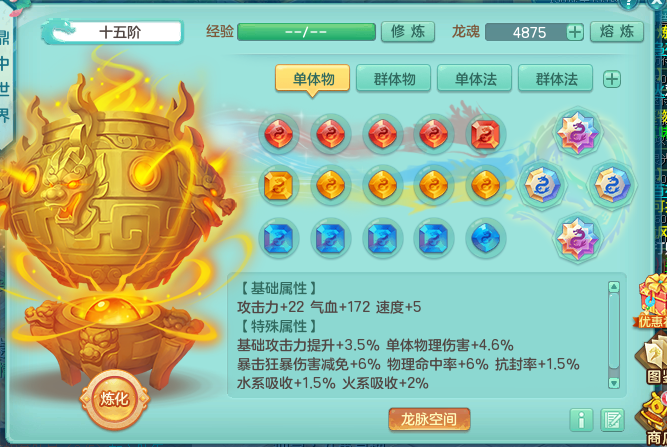Click the 修炼 button
The width and height of the screenshot is (667, 447).
pyautogui.click(x=408, y=32)
